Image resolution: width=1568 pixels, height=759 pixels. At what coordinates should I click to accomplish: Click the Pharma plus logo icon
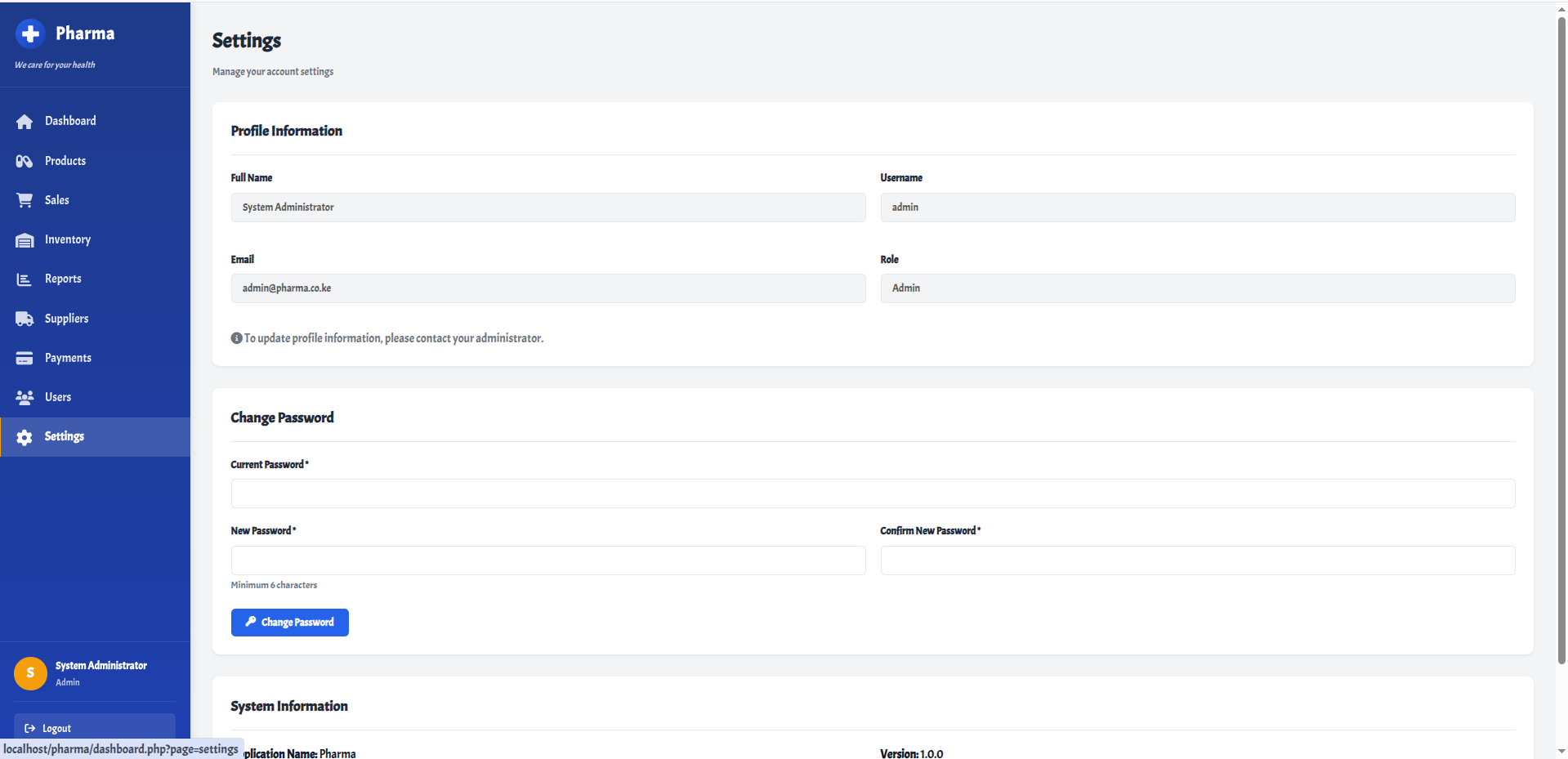pos(30,33)
